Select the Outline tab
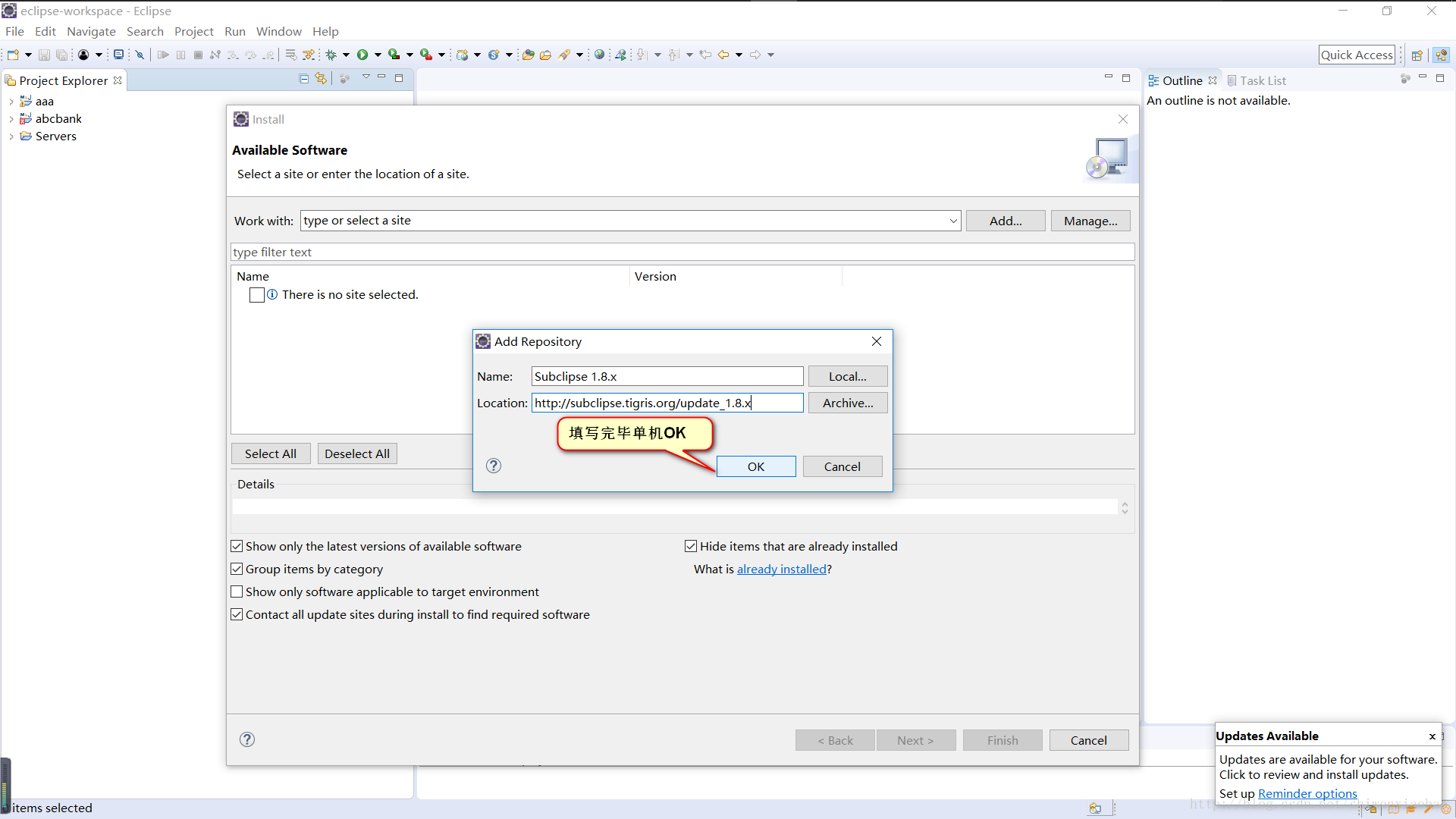Viewport: 1456px width, 819px height. pos(1182,80)
